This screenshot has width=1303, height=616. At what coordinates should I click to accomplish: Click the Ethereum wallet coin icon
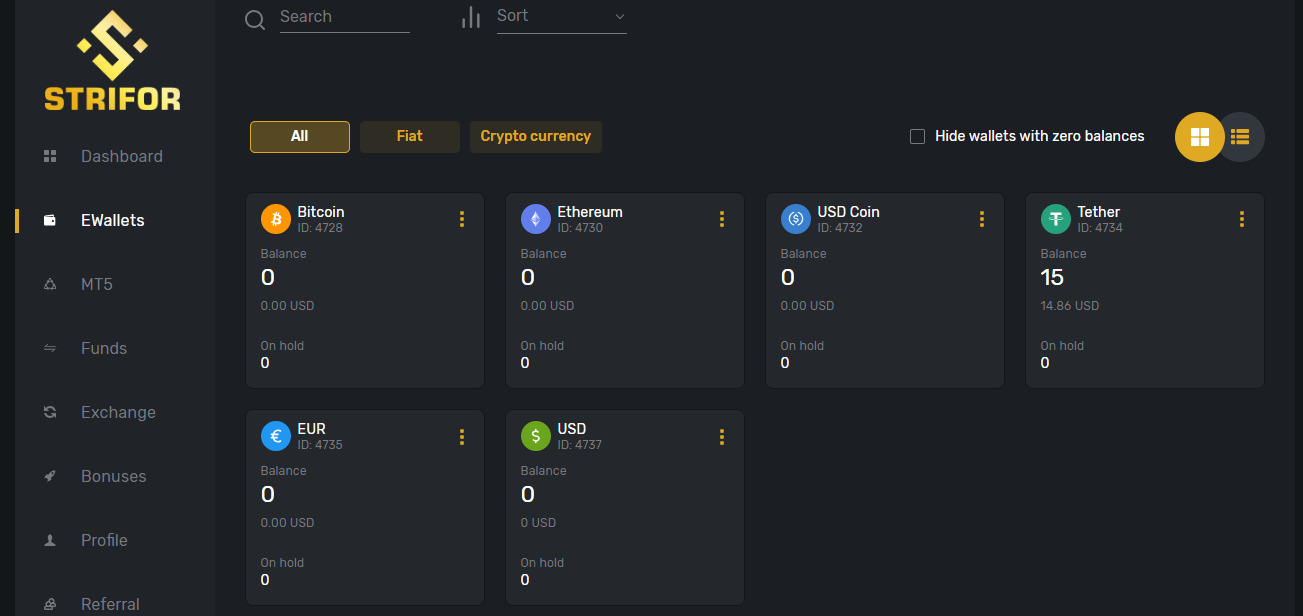[x=535, y=219]
